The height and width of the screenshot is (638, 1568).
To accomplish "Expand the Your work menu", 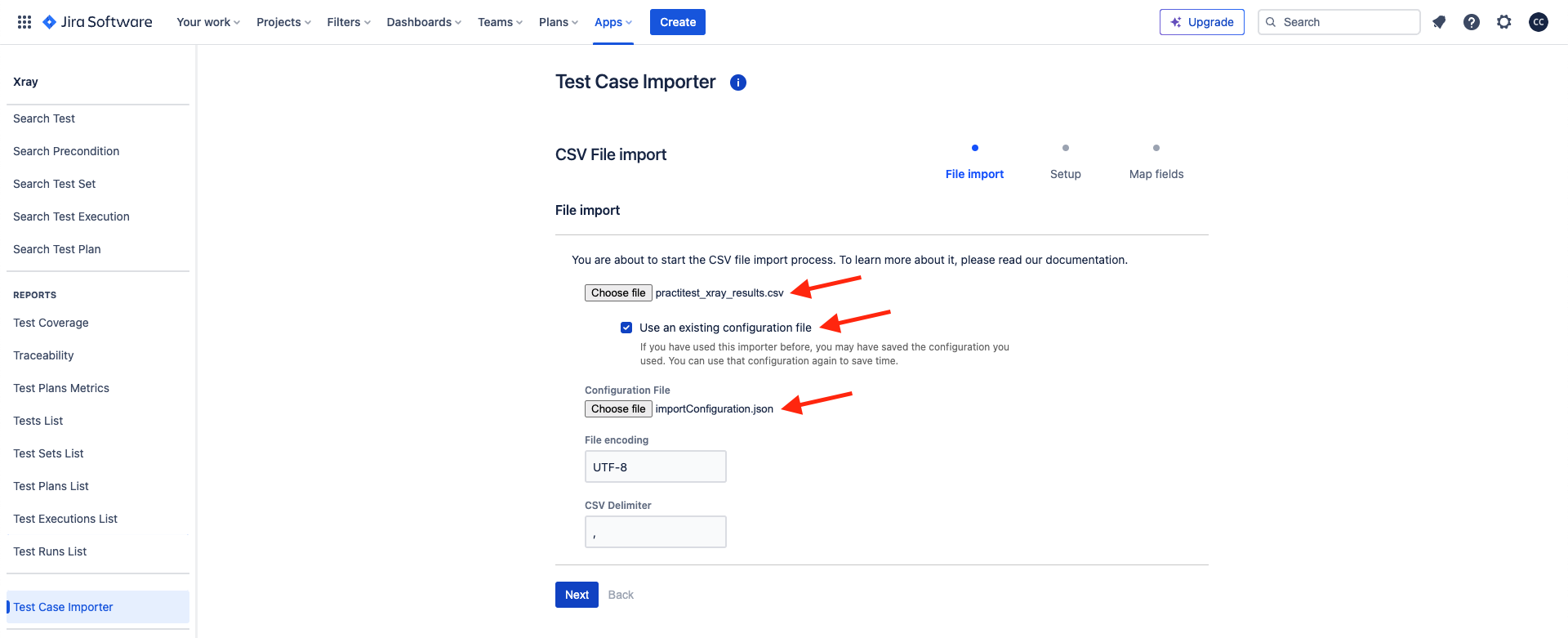I will coord(208,22).
